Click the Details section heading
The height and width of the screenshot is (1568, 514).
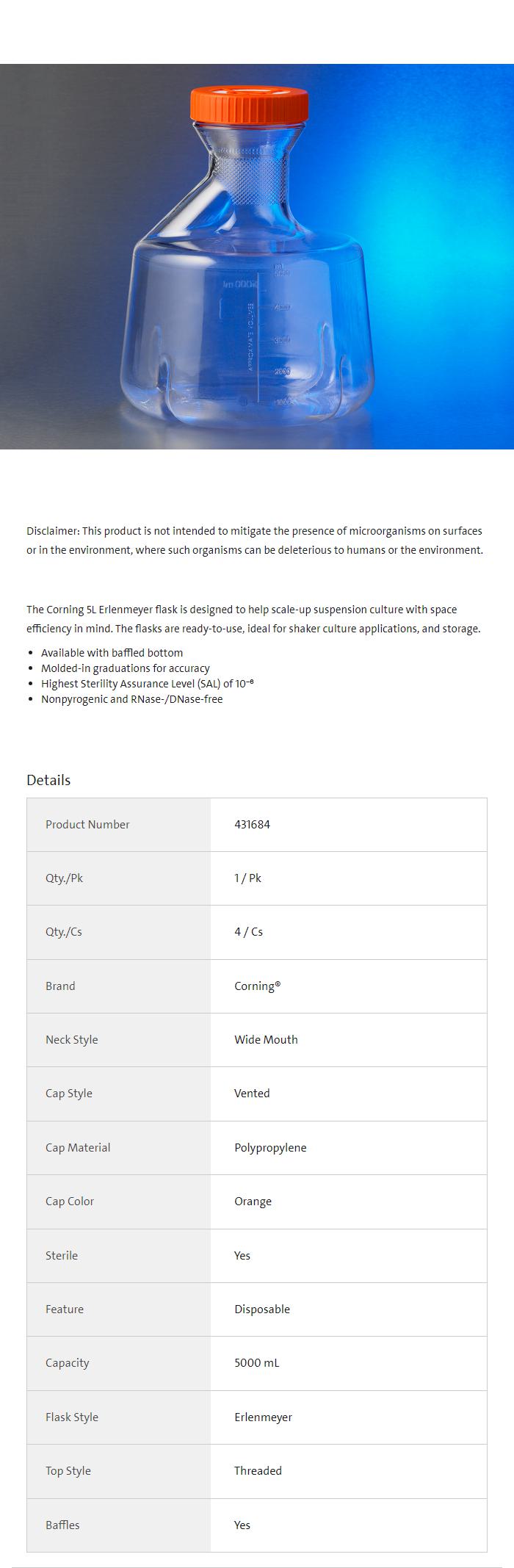[48, 780]
